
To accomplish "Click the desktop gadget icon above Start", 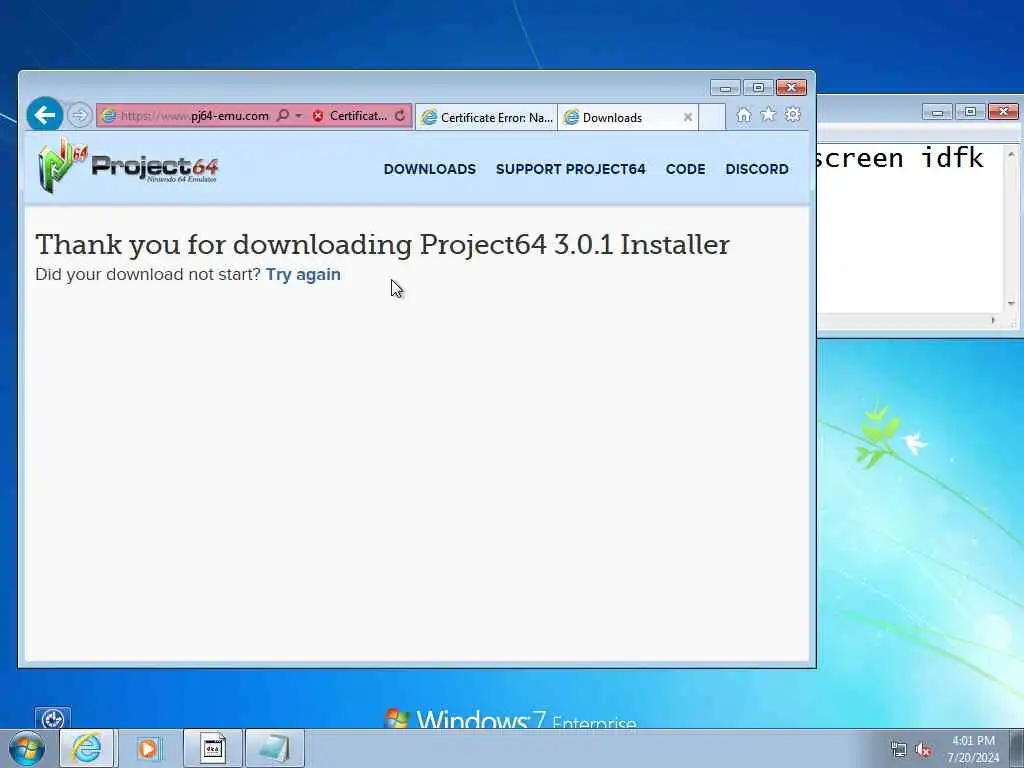I will (53, 718).
